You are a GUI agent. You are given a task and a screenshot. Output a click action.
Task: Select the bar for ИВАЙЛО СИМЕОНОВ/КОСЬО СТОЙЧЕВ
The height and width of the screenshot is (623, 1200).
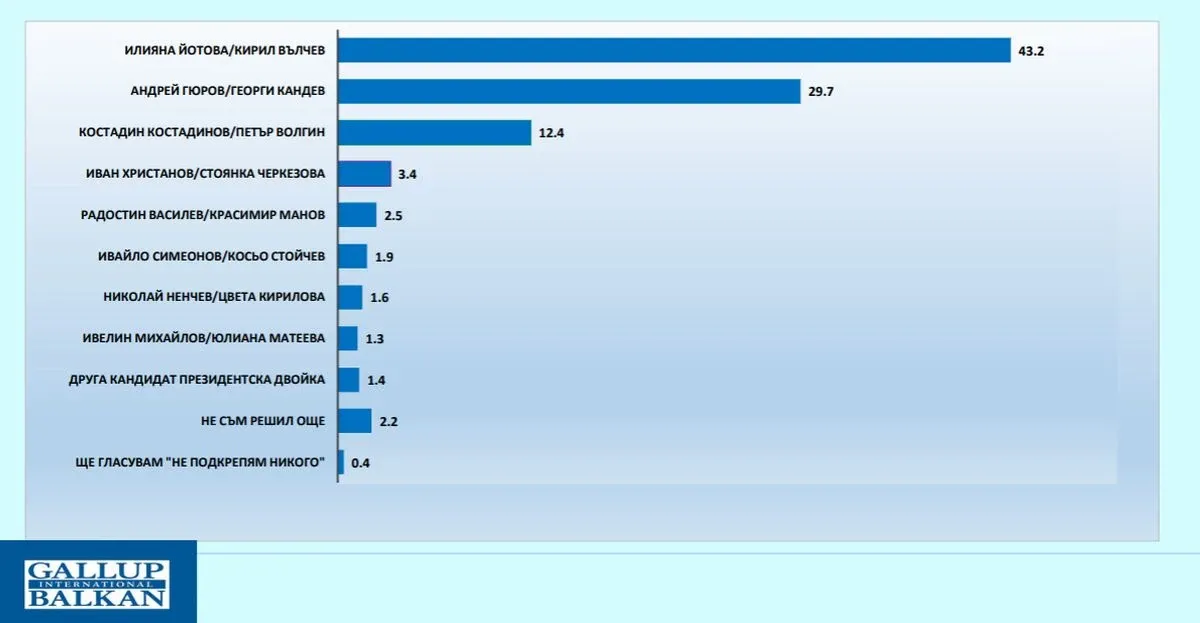tap(353, 256)
